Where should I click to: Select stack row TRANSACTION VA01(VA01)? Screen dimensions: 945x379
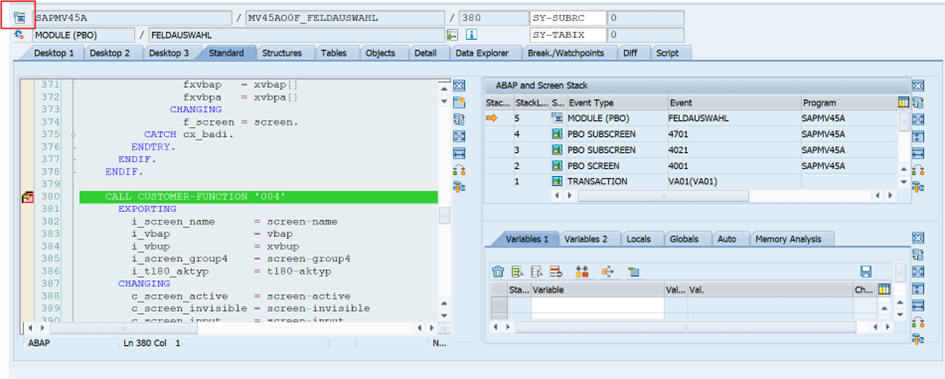point(691,181)
